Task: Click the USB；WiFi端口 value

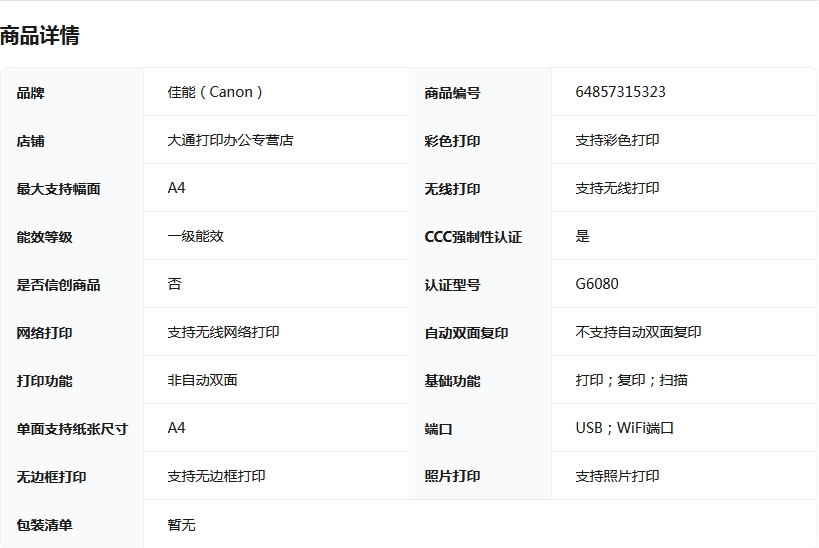Action: (x=625, y=428)
